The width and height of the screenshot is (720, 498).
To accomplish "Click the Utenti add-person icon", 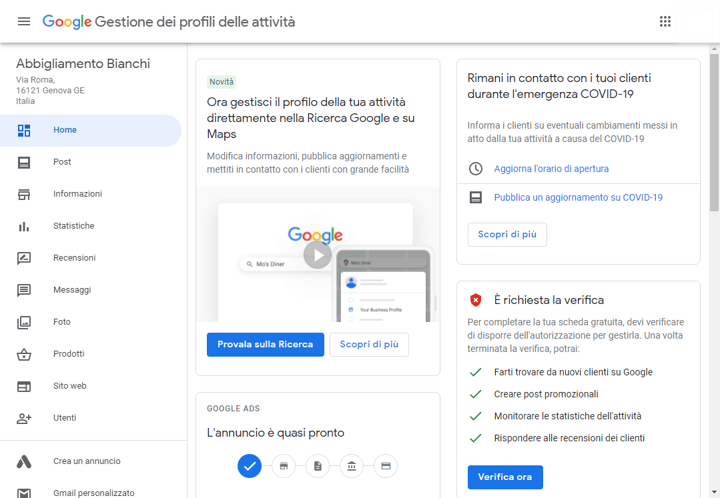I will tap(24, 419).
